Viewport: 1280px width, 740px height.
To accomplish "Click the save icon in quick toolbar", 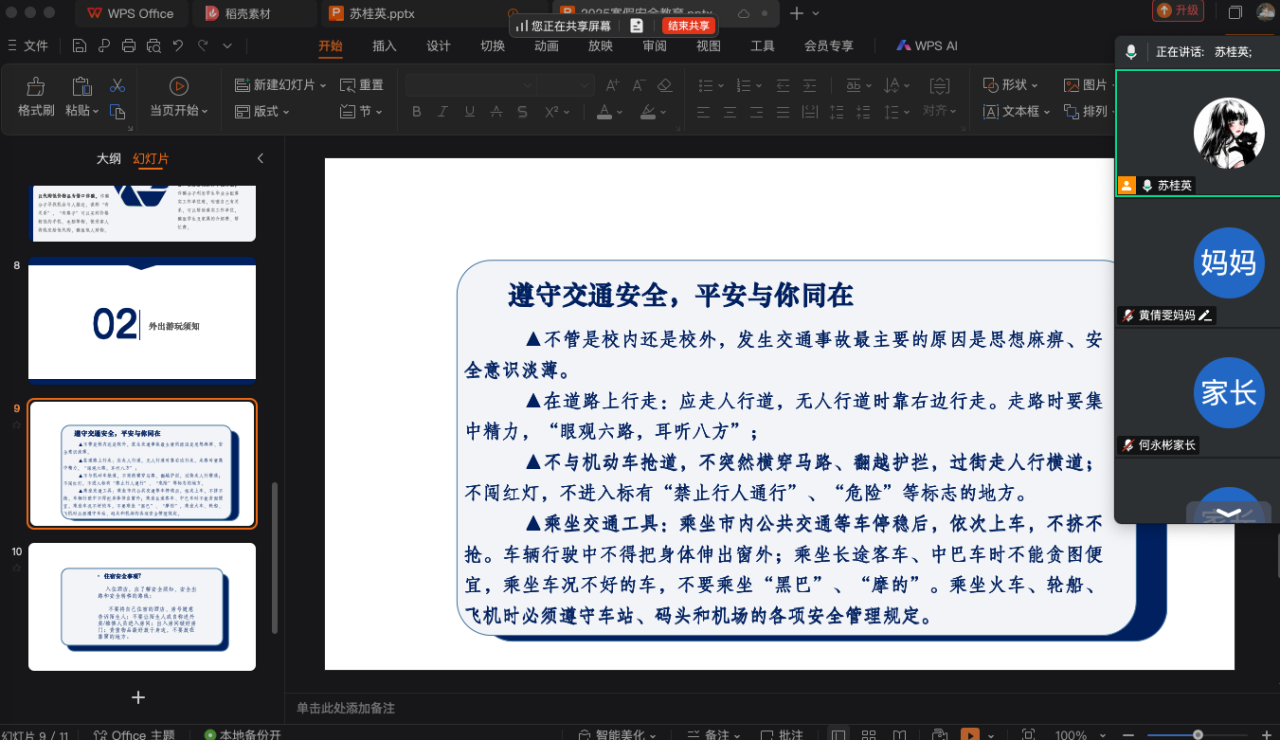I will click(x=79, y=46).
